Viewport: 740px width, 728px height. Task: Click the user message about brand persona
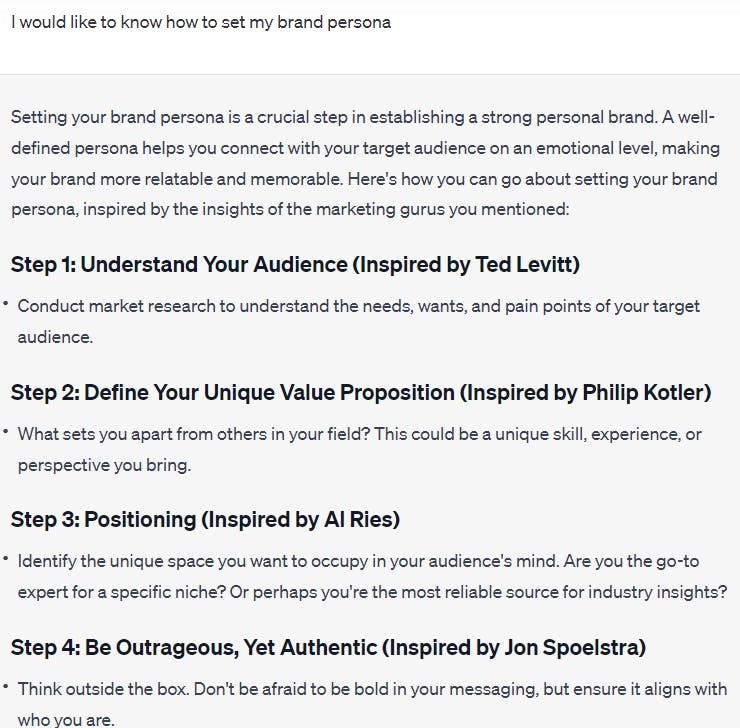[201, 22]
